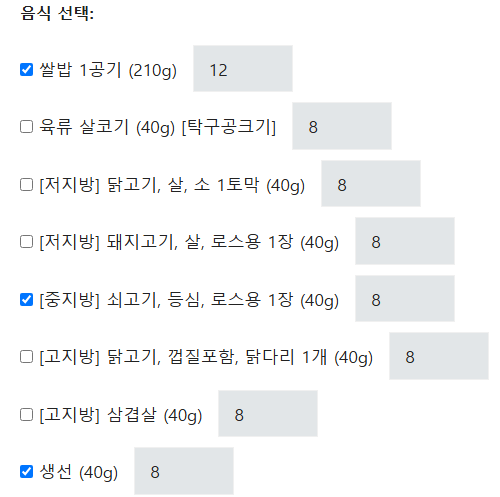Focus quantity field for [고지방] 닭고기 닭다리
Screen dimensions: 500x497
pos(439,356)
